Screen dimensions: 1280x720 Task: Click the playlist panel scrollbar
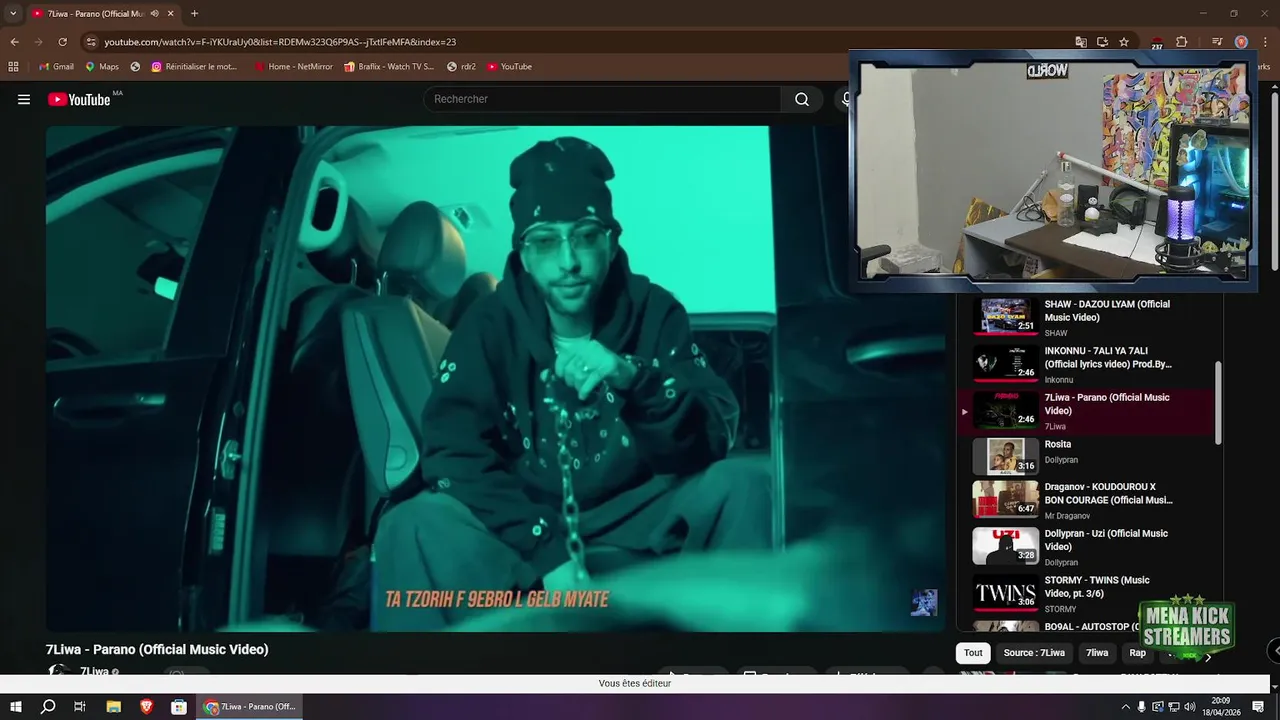(x=1218, y=402)
